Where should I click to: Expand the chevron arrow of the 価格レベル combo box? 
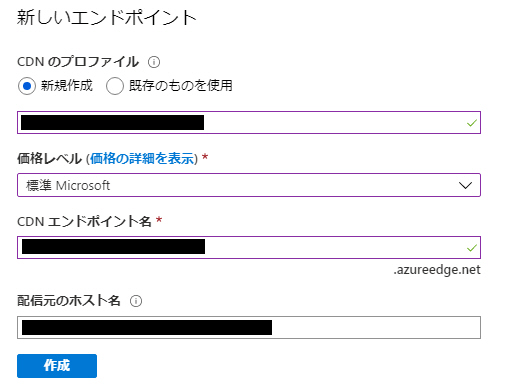point(465,185)
